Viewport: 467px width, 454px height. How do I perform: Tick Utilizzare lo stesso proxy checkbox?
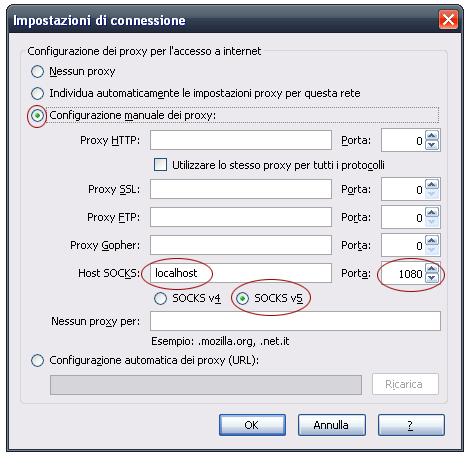point(160,165)
